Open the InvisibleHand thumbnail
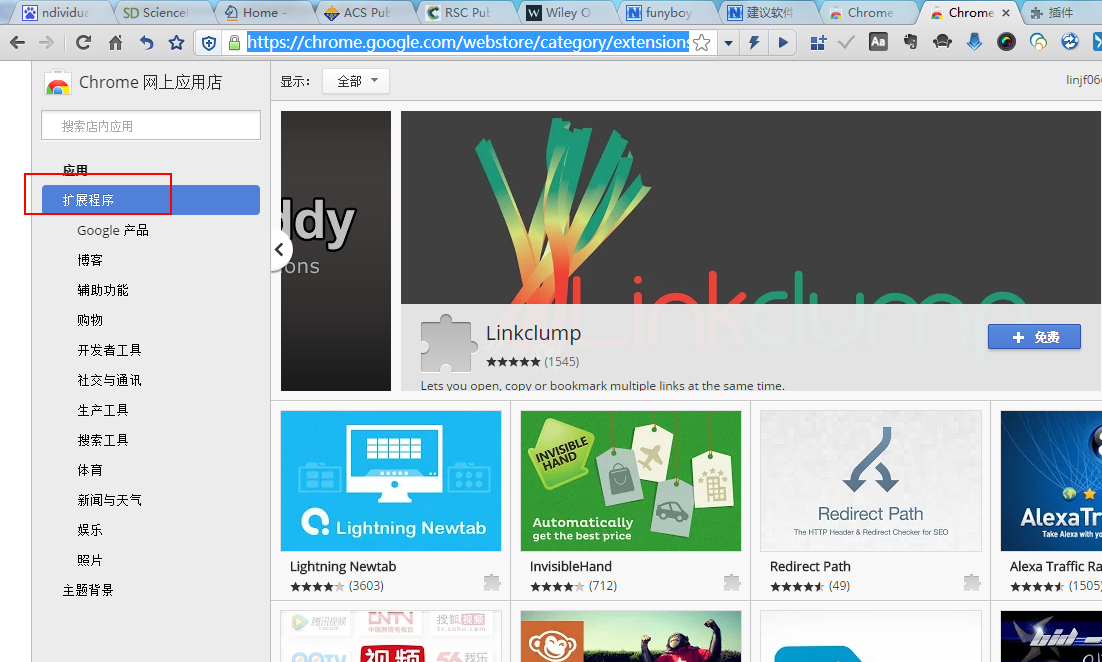Screen dimensions: 1102x662 coord(630,481)
